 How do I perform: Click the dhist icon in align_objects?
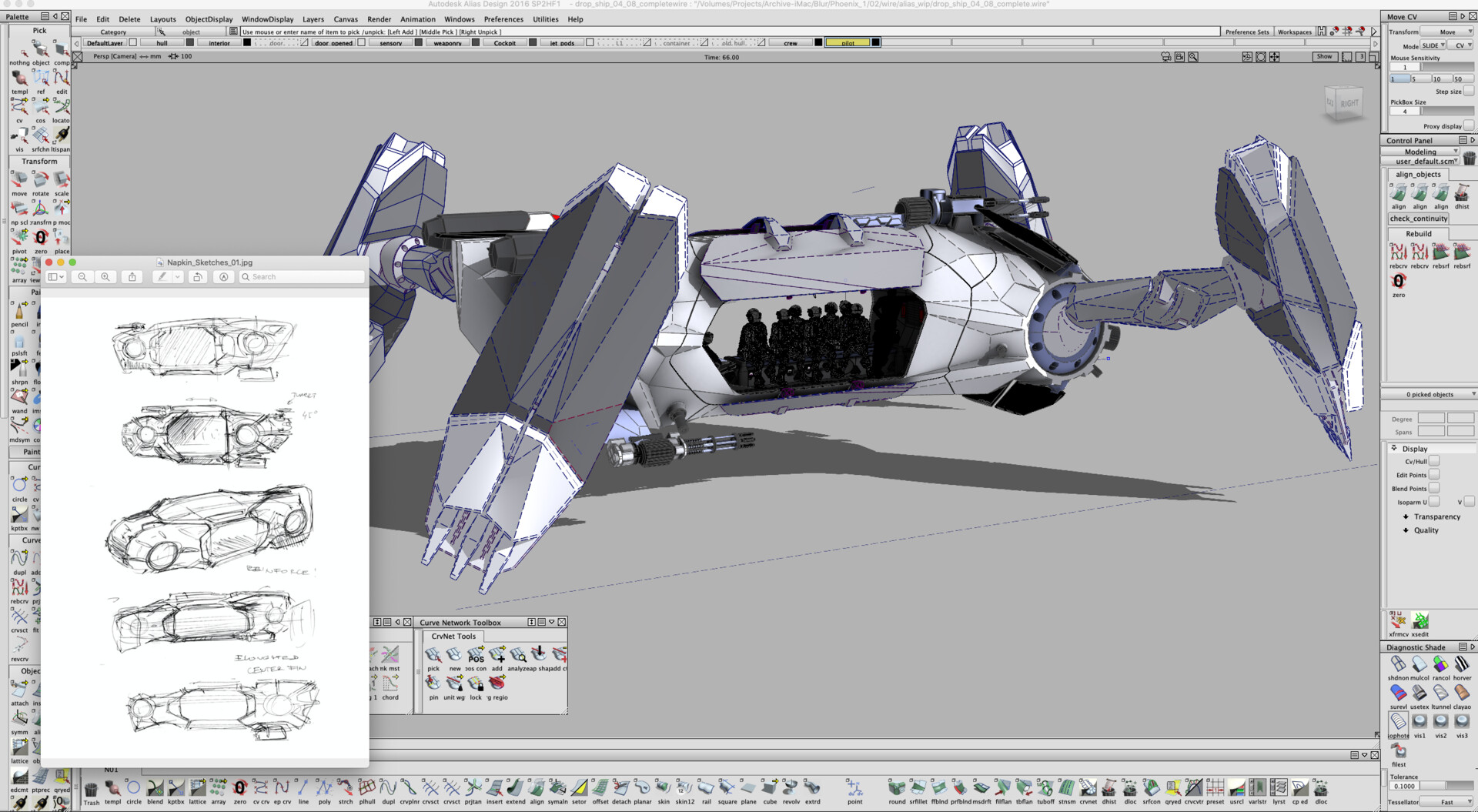click(1461, 193)
